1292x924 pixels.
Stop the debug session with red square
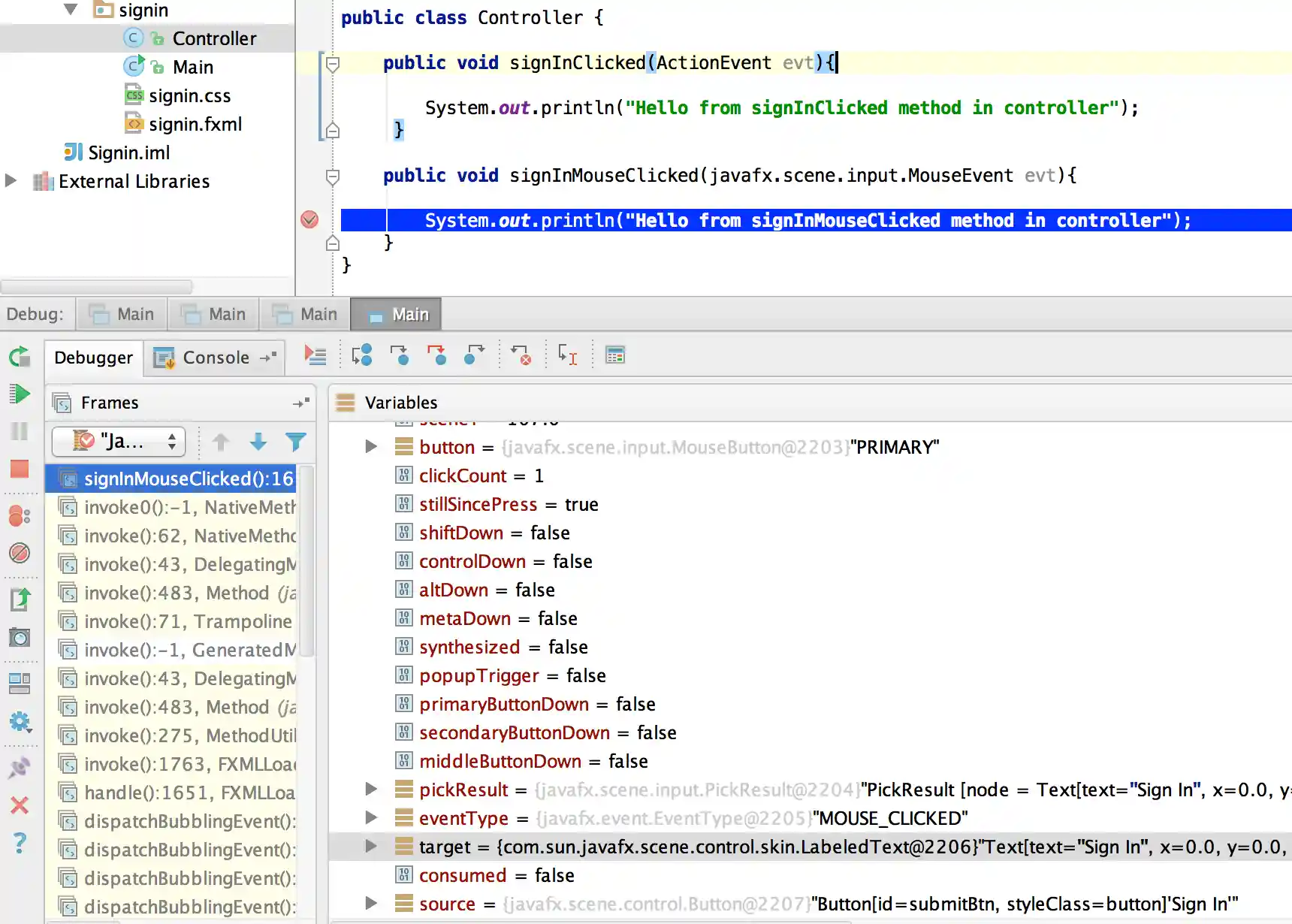pyautogui.click(x=20, y=470)
